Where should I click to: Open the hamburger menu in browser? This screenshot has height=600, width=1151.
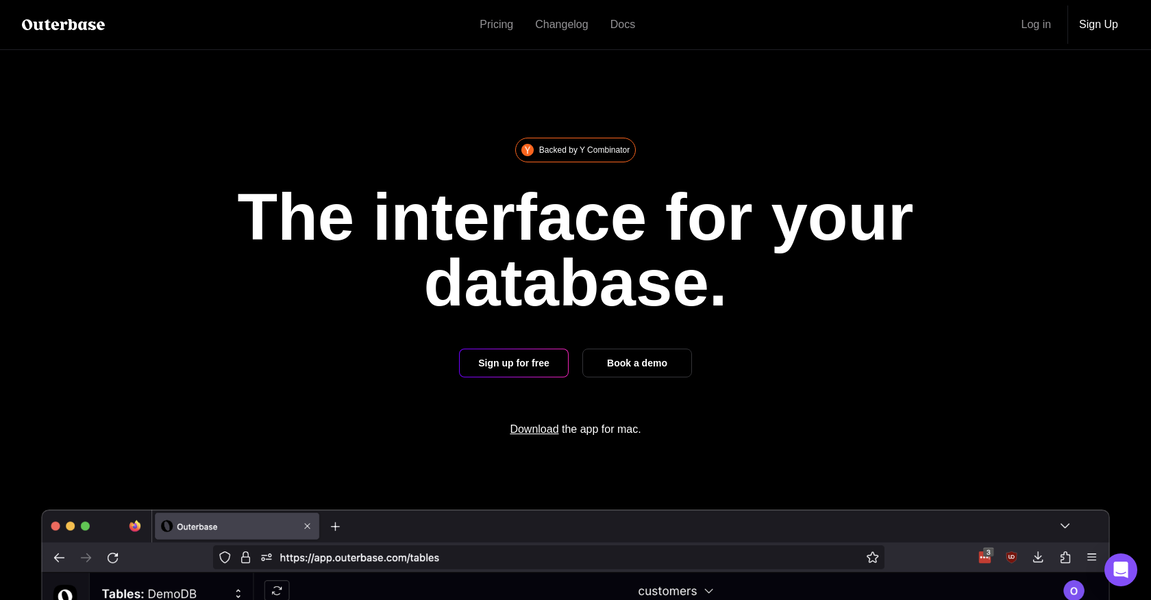[1092, 558]
